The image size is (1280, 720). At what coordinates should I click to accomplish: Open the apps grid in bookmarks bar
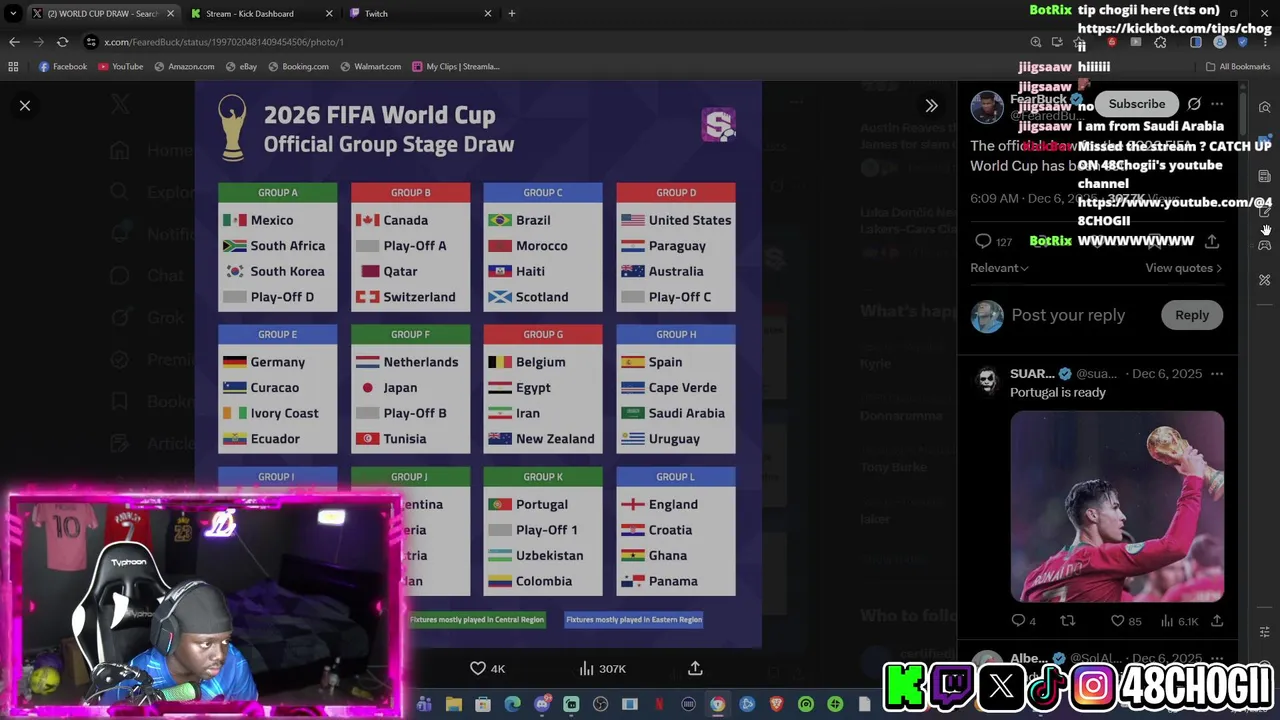coord(13,66)
